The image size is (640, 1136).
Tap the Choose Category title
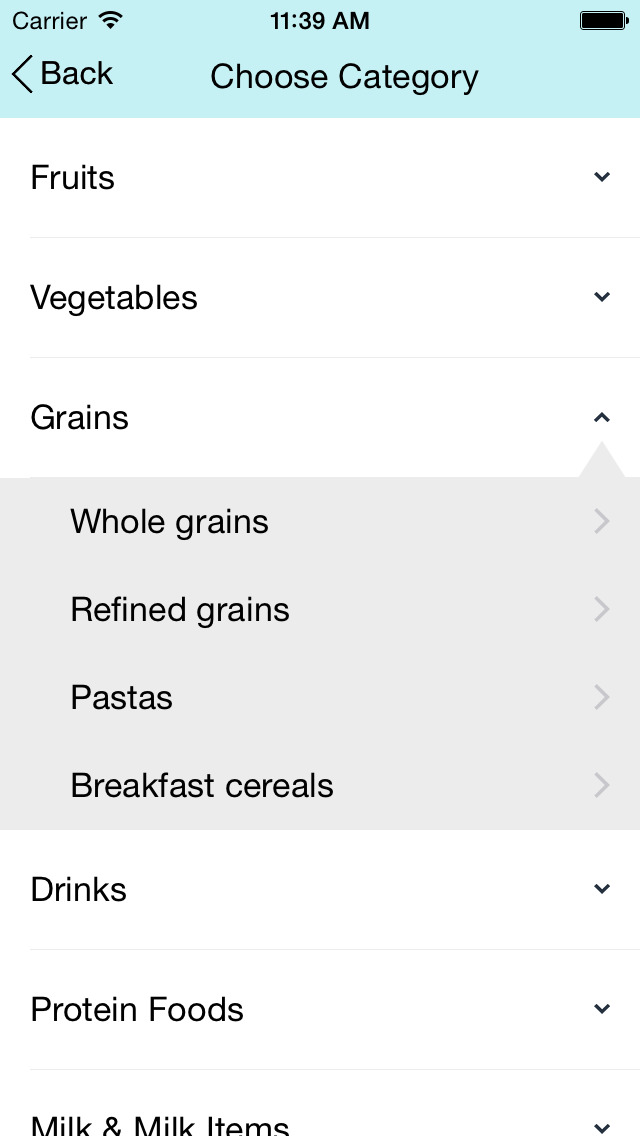[344, 77]
